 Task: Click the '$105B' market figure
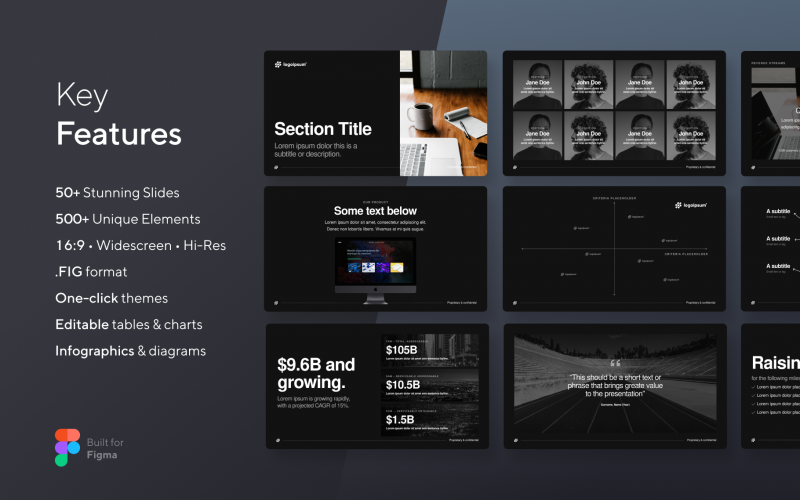[x=402, y=350]
